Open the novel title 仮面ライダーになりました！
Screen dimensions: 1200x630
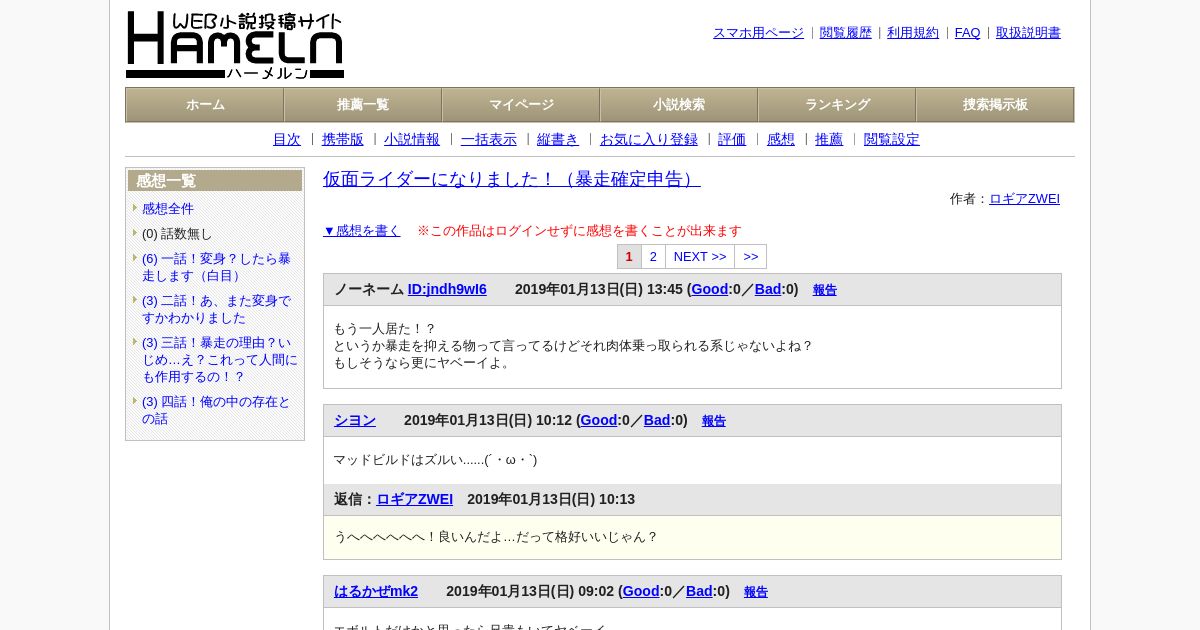[512, 179]
